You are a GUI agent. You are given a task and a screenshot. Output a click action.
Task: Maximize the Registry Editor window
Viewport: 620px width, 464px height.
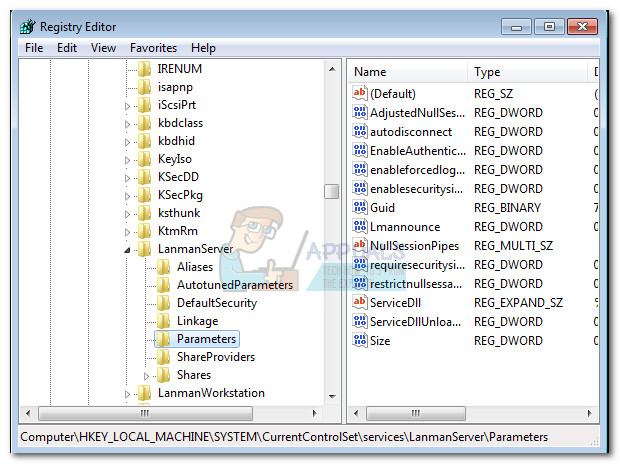click(549, 27)
